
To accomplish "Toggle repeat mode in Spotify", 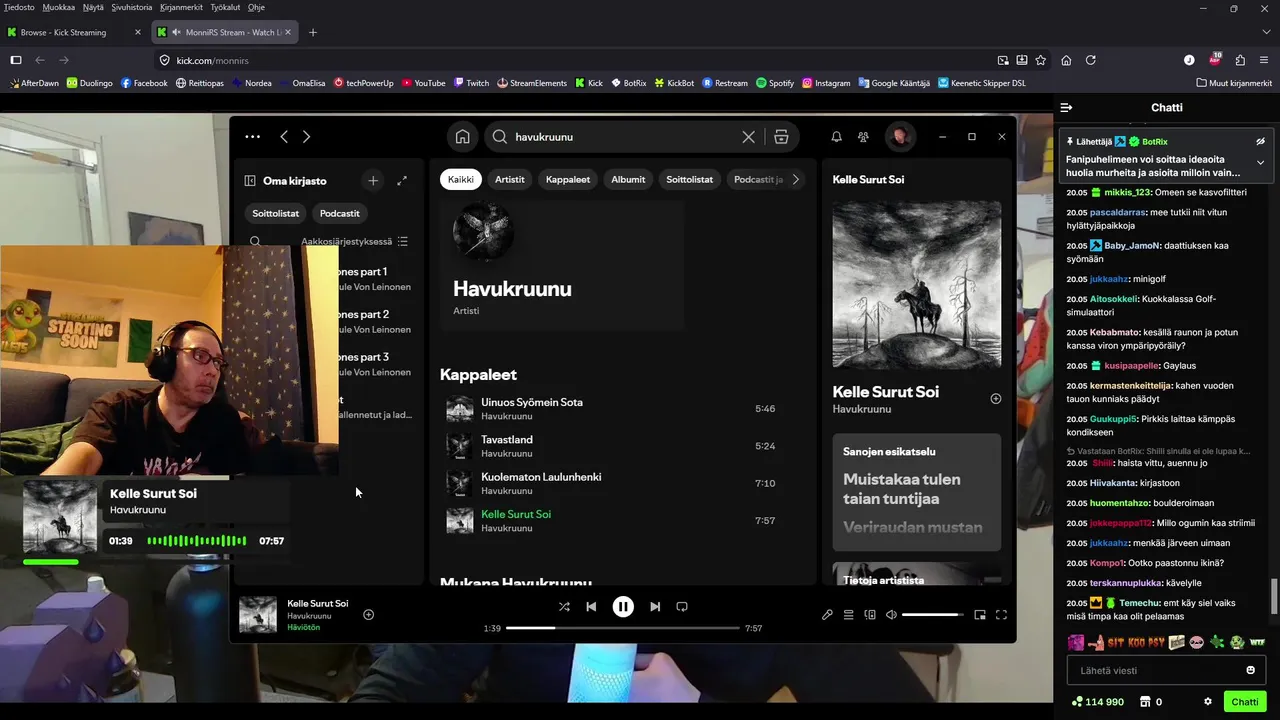I will tap(682, 606).
